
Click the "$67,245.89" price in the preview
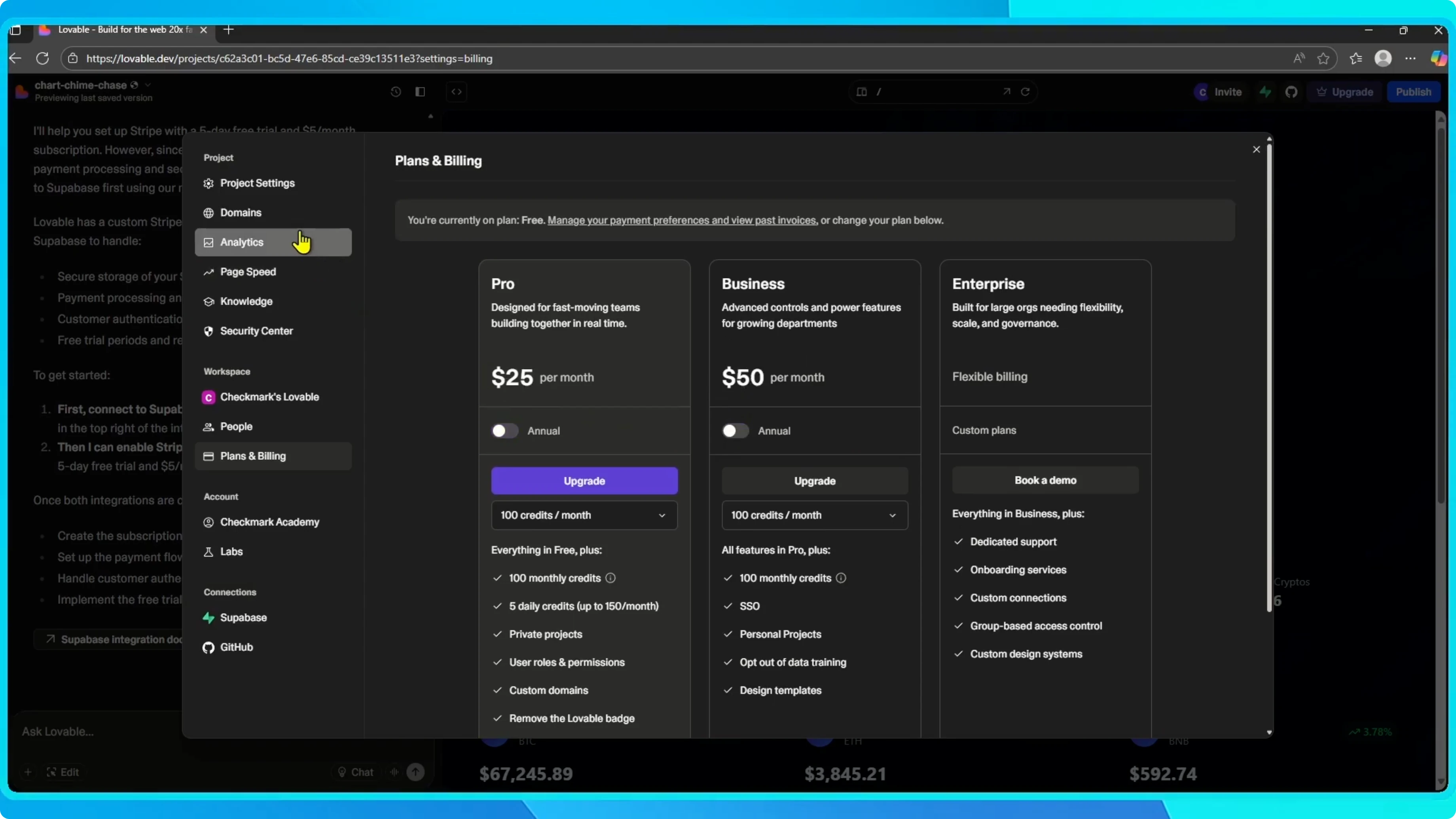(x=526, y=774)
